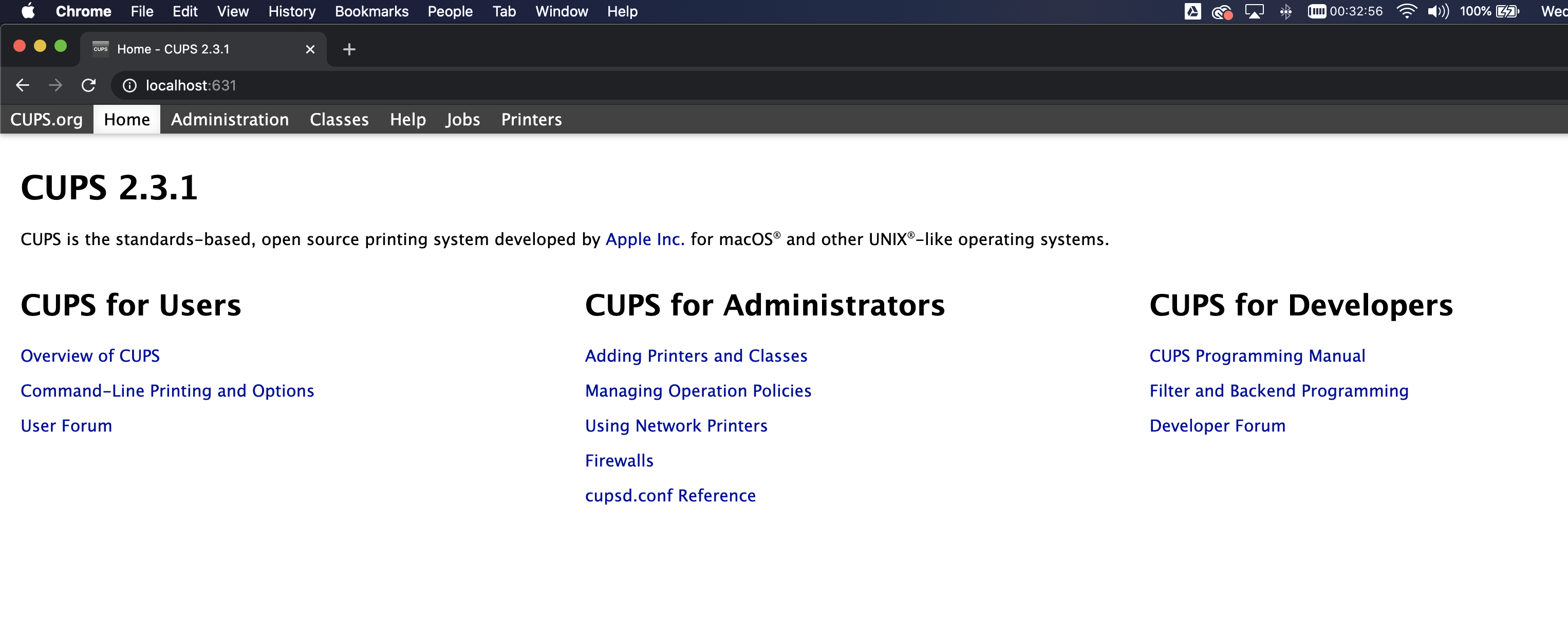Go to the Jobs tab
The image size is (1568, 634).
462,119
